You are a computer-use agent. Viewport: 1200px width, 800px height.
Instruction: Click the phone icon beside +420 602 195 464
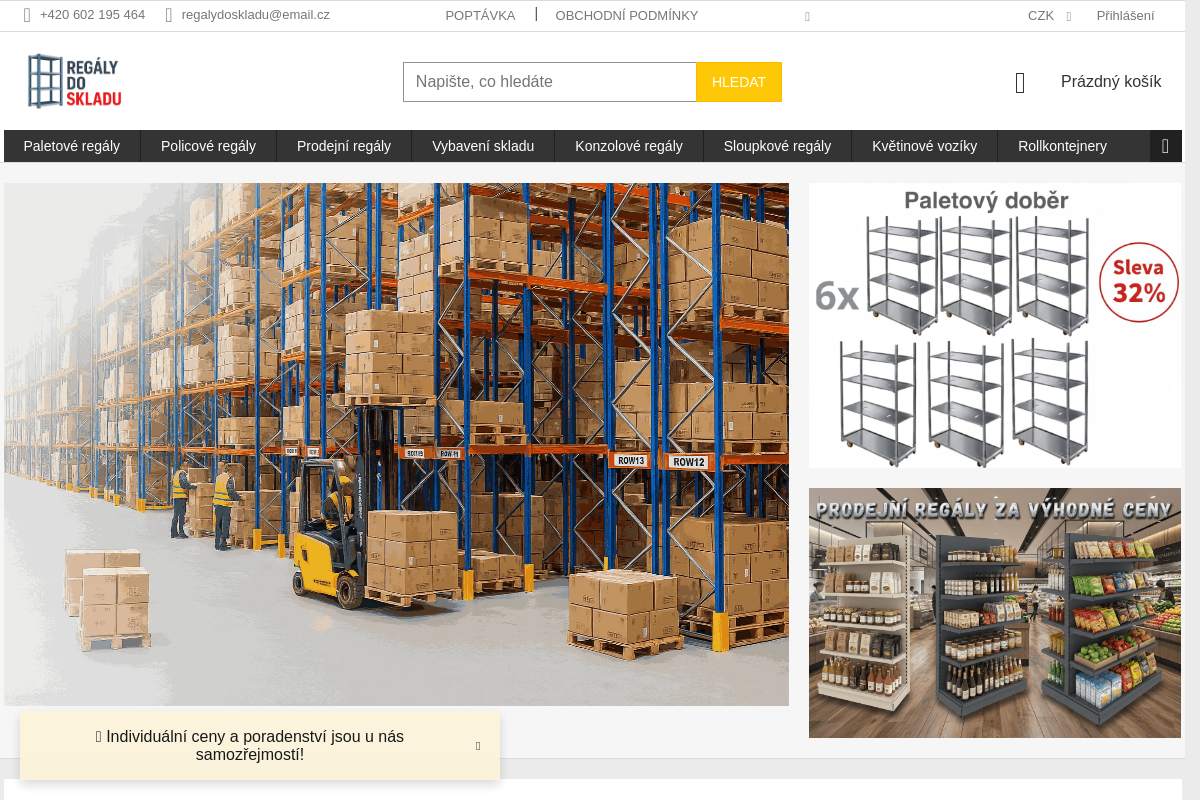[27, 15]
